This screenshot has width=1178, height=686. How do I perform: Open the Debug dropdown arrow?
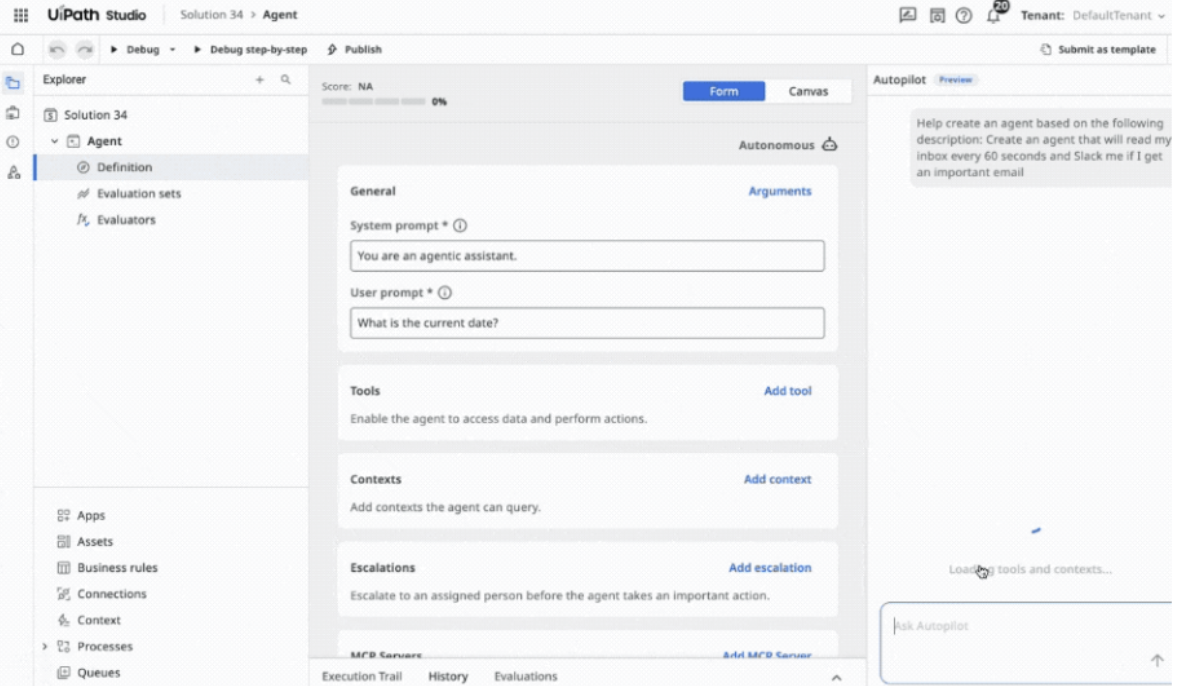point(172,50)
